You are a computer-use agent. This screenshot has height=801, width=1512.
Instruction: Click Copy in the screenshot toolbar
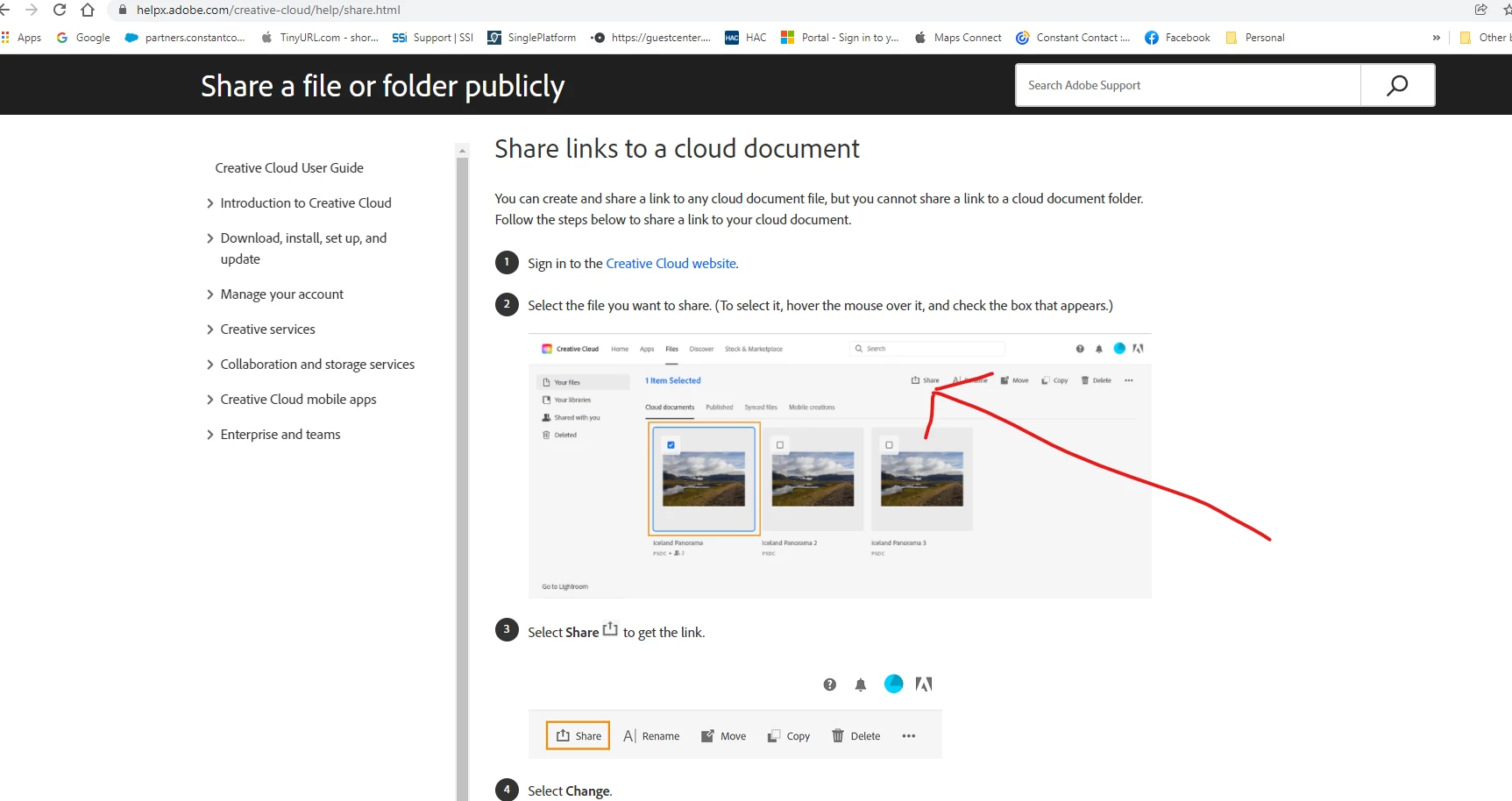click(789, 736)
